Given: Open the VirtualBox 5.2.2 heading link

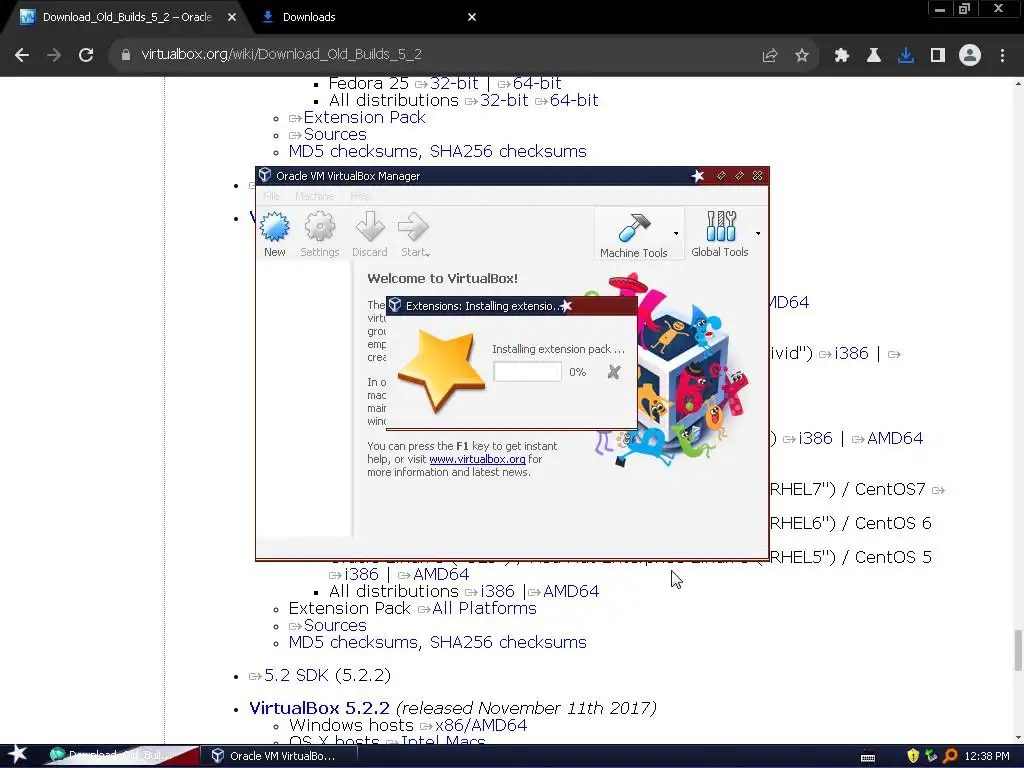Looking at the screenshot, I should click(x=319, y=709).
